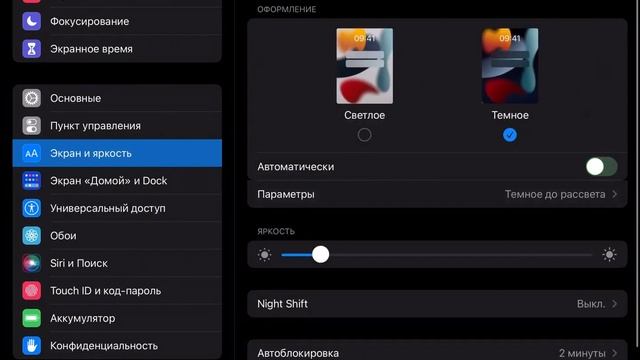The image size is (640, 360).
Task: Open Night Shift settings chevron
Action: tap(615, 304)
